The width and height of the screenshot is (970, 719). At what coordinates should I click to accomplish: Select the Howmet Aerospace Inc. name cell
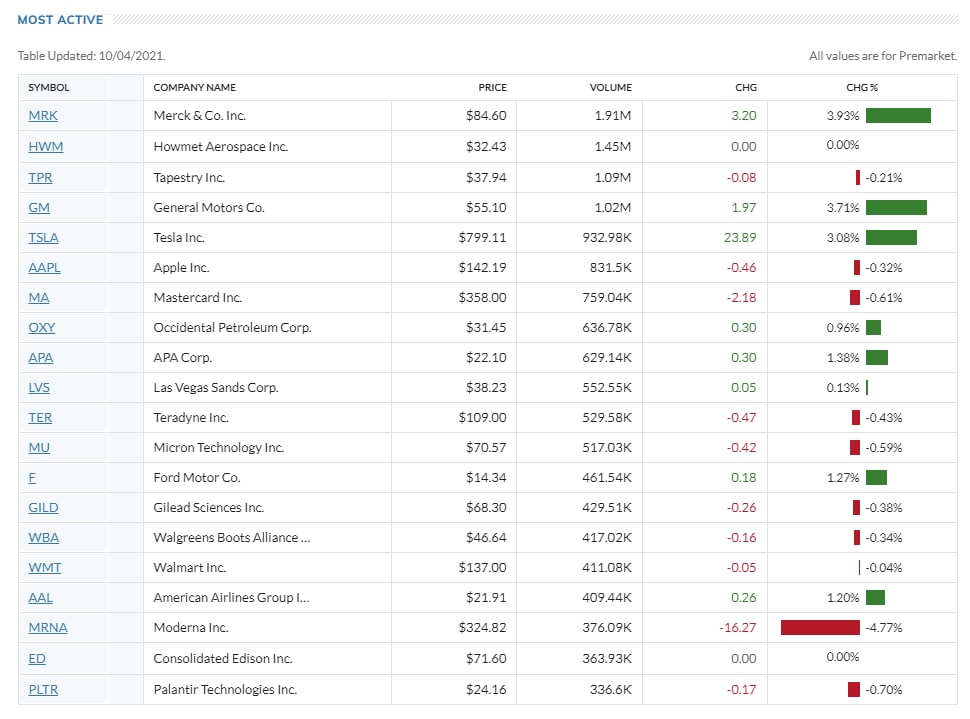tap(221, 147)
